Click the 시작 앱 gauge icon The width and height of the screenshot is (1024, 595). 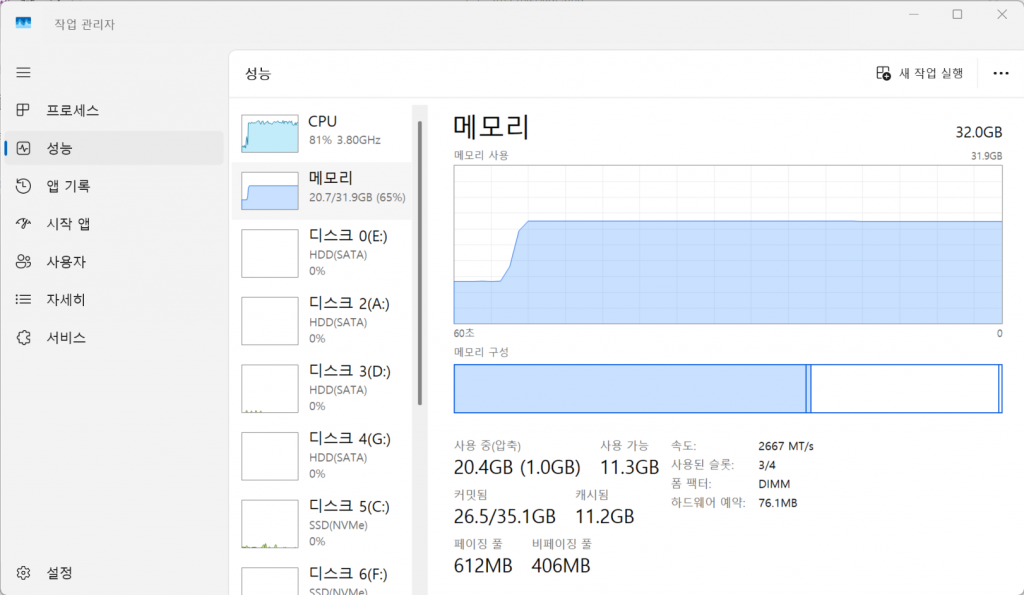(24, 224)
